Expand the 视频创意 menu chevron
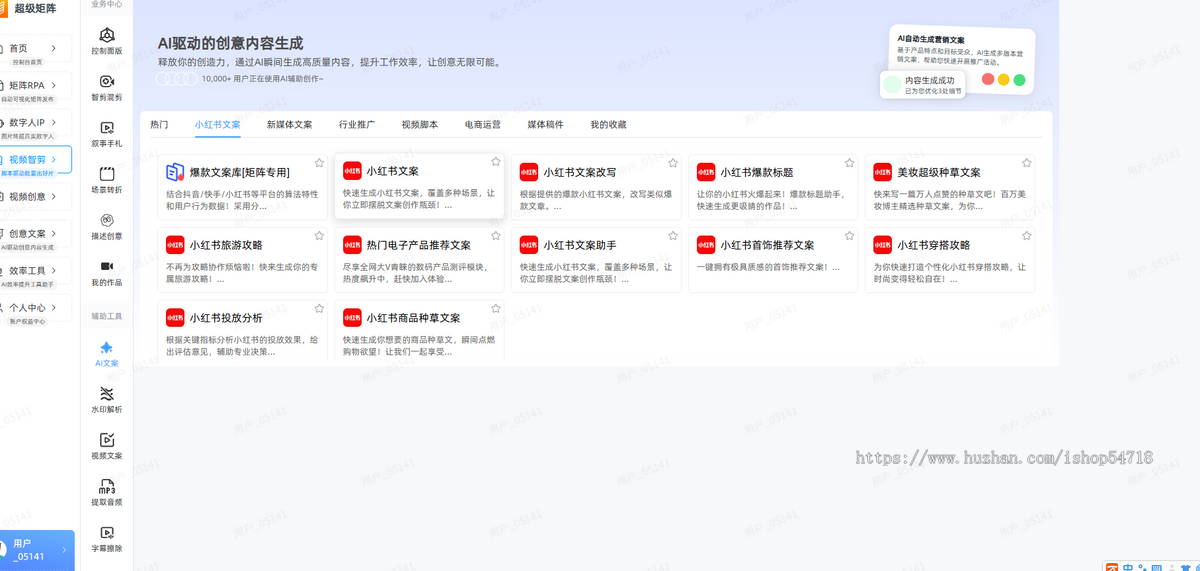Screen dimensions: 1200x571 click(55, 197)
